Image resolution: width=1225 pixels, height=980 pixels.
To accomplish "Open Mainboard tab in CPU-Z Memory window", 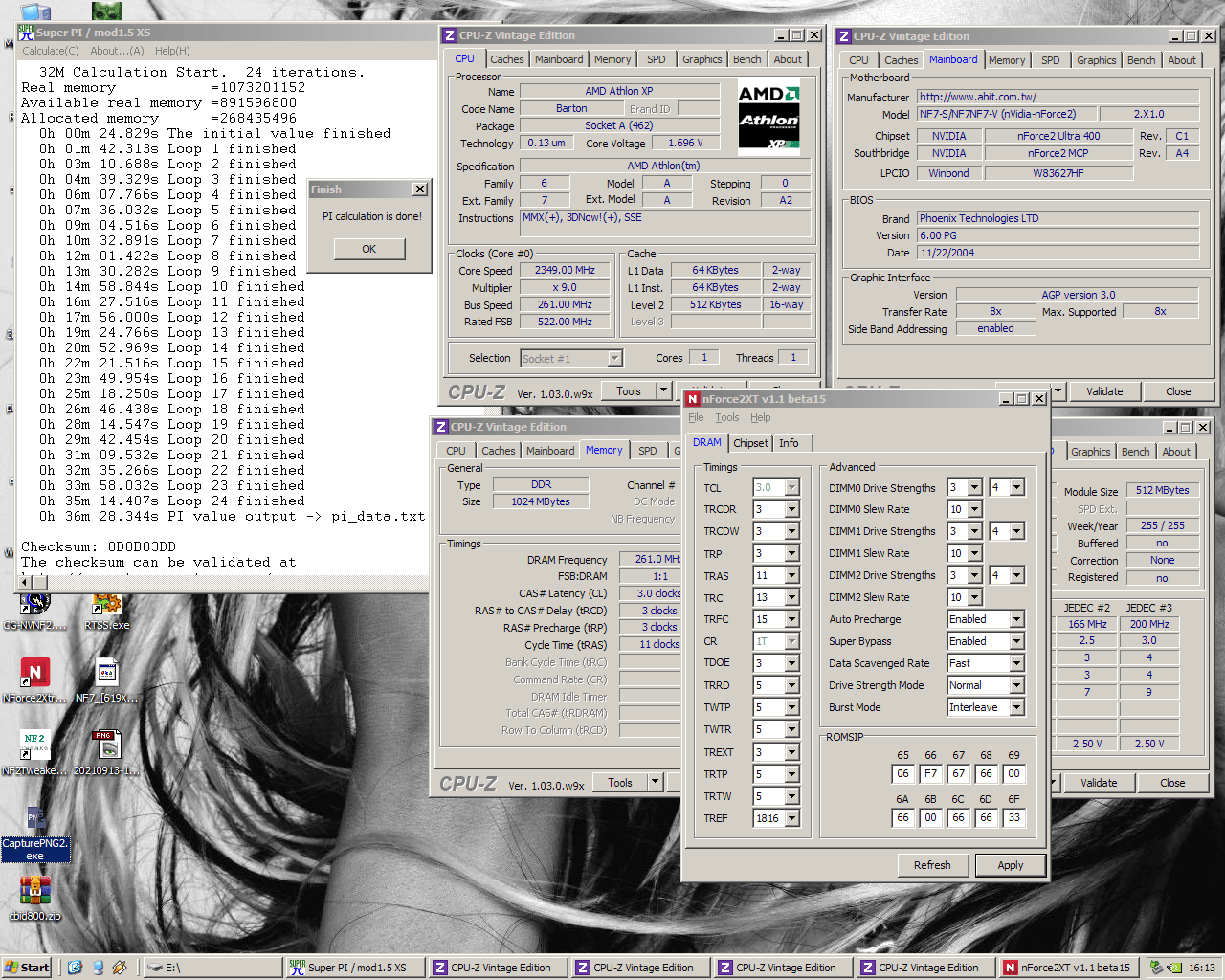I will (550, 451).
